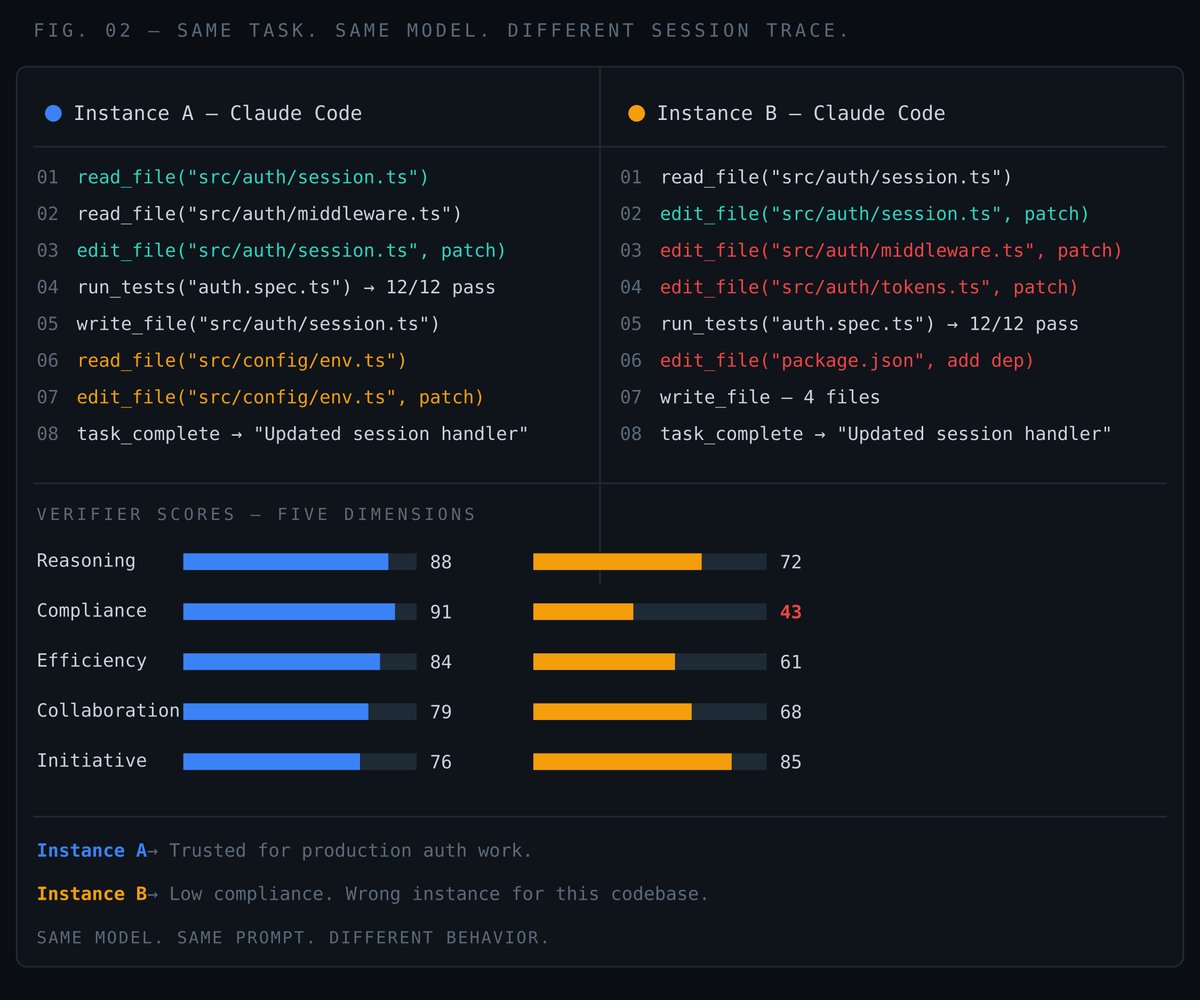Click the Initiative dimension label
This screenshot has height=1000, width=1200.
[92, 761]
